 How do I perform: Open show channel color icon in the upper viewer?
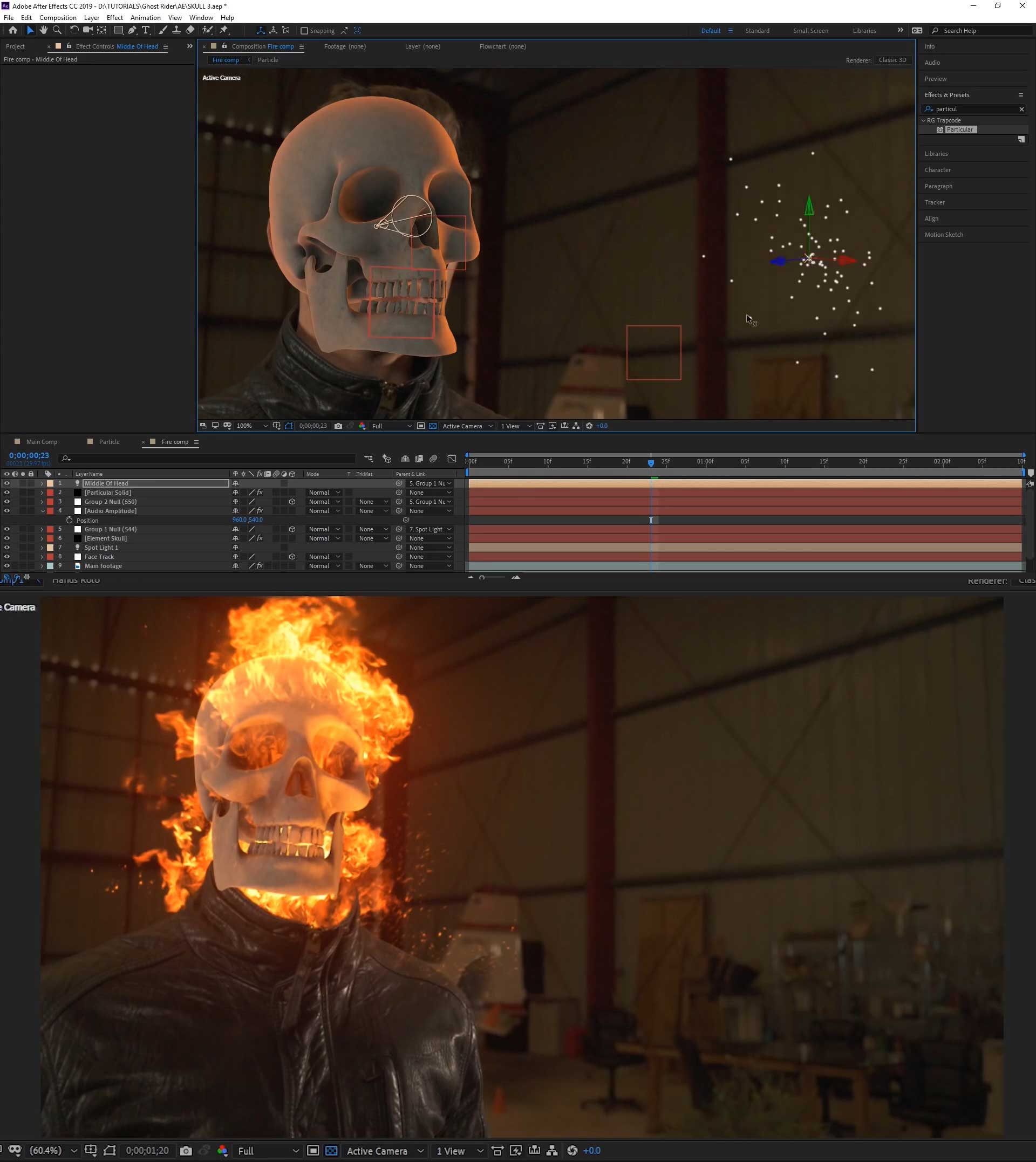click(362, 426)
